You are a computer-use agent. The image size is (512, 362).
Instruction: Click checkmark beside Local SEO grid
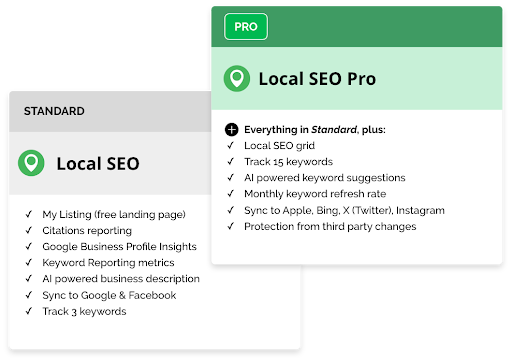click(230, 146)
